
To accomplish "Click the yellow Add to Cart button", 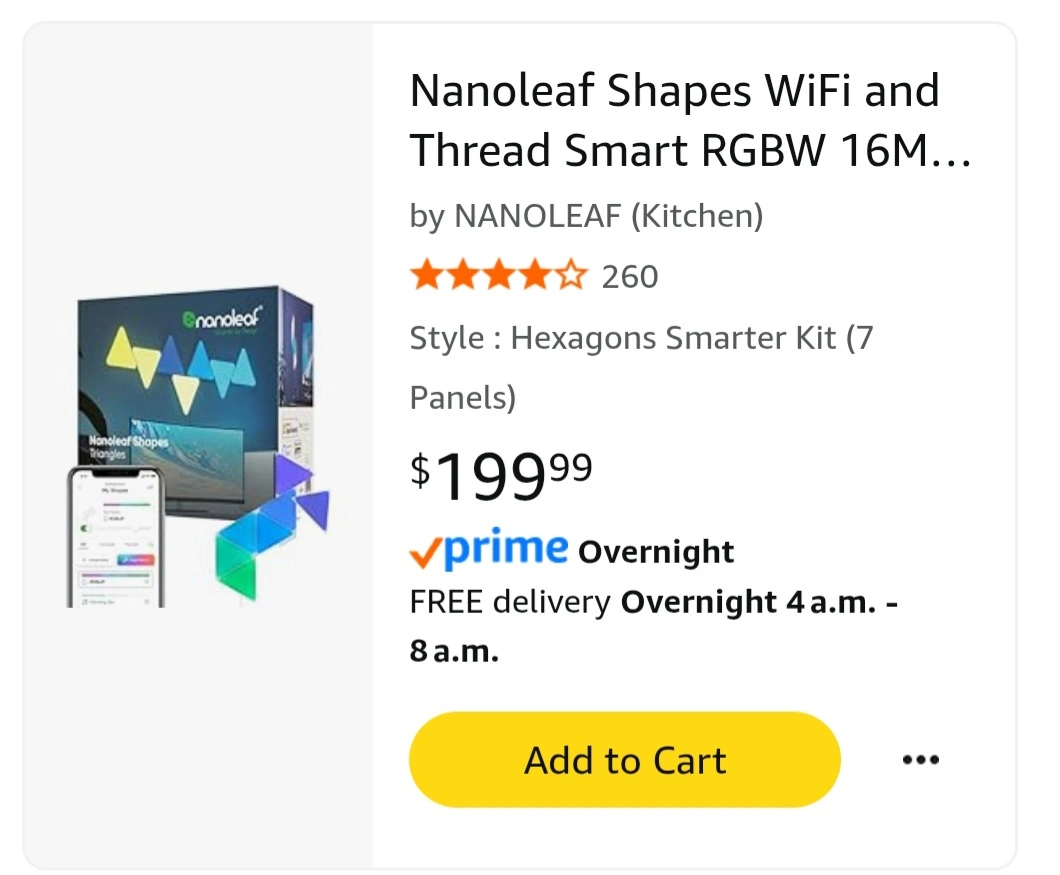I will (624, 760).
